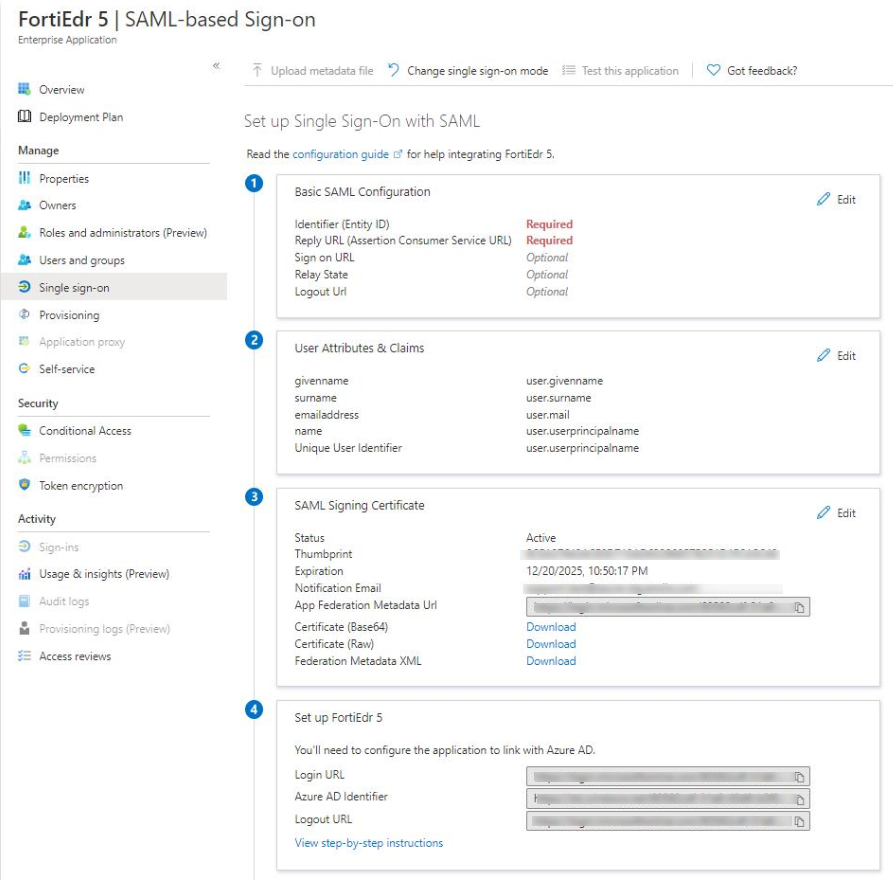
Task: Click the Overview icon in sidebar
Action: click(x=25, y=90)
